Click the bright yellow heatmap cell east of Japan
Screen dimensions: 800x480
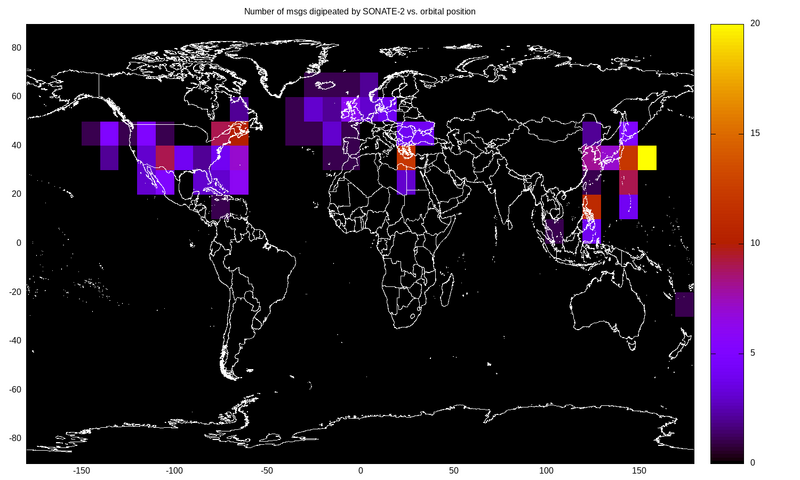pos(647,157)
